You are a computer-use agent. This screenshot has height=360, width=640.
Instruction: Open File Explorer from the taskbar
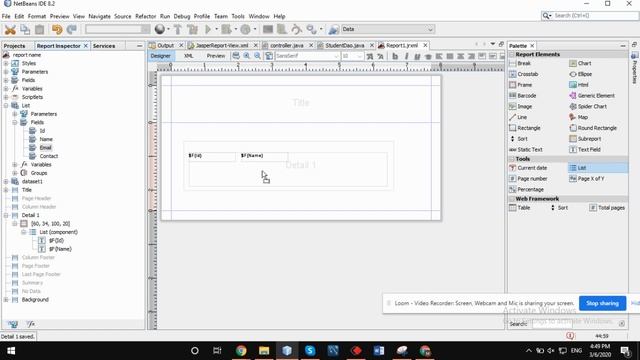tap(264, 351)
